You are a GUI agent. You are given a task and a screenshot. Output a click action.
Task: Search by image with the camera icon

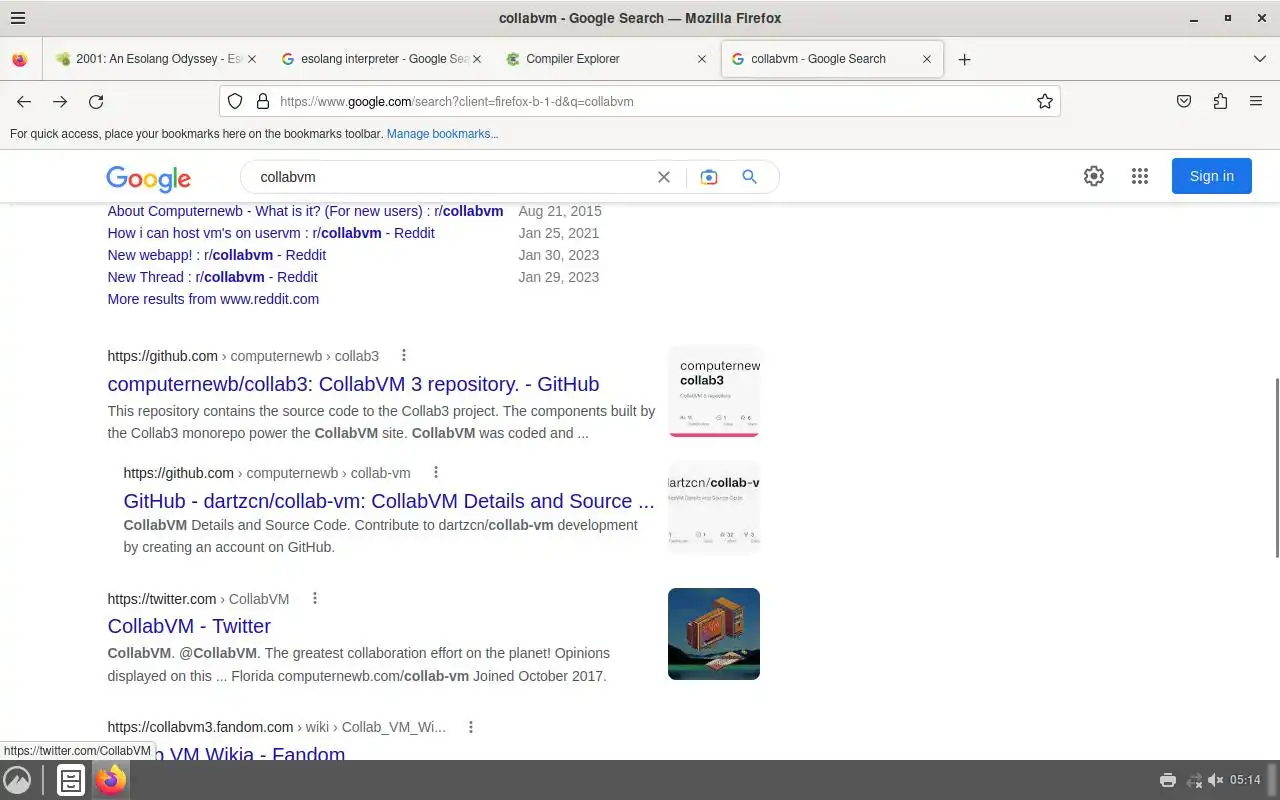(x=709, y=177)
